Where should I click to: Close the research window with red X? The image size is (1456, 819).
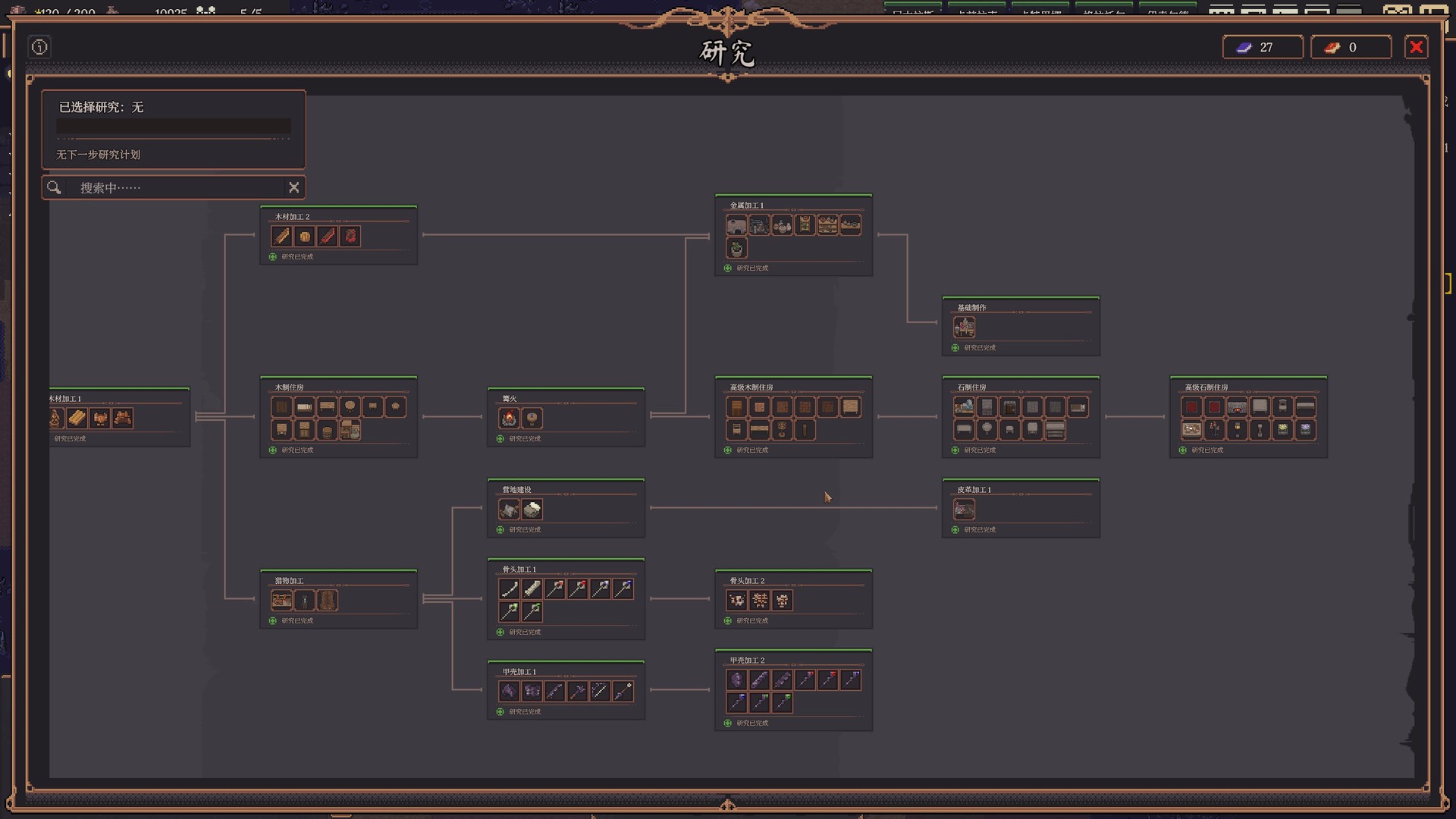point(1416,47)
